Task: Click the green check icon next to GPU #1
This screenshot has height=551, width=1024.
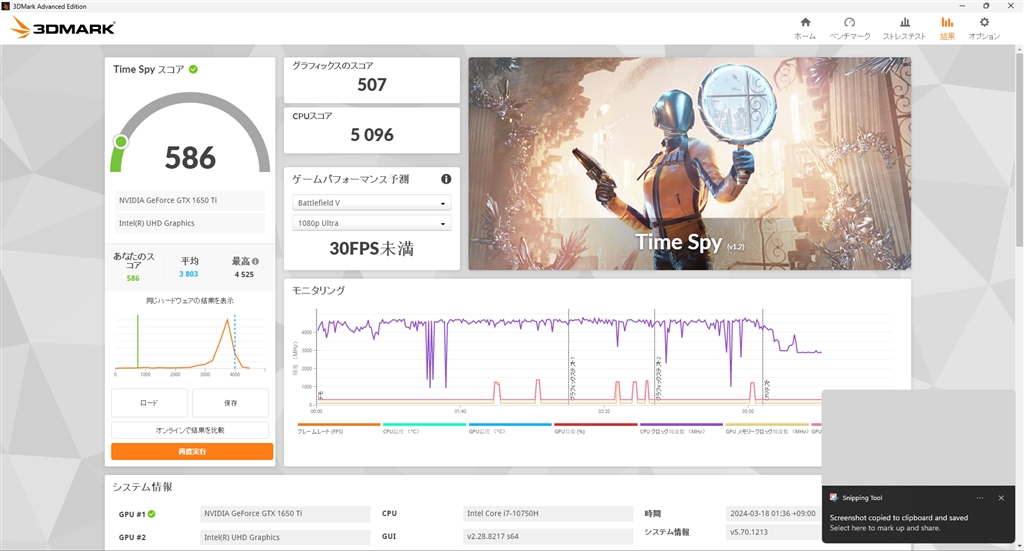Action: [152, 514]
